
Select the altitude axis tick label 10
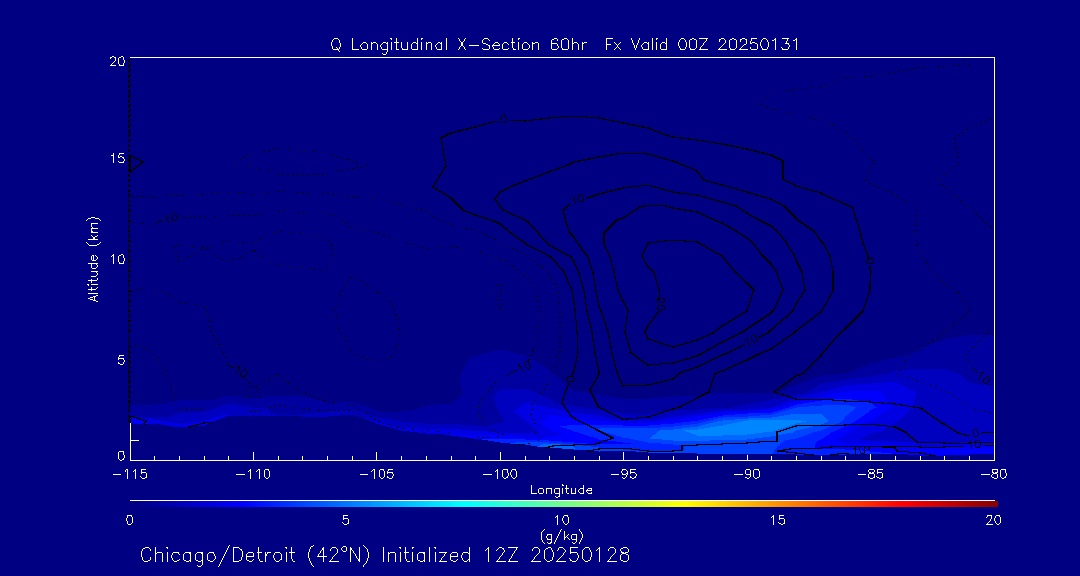point(117,259)
